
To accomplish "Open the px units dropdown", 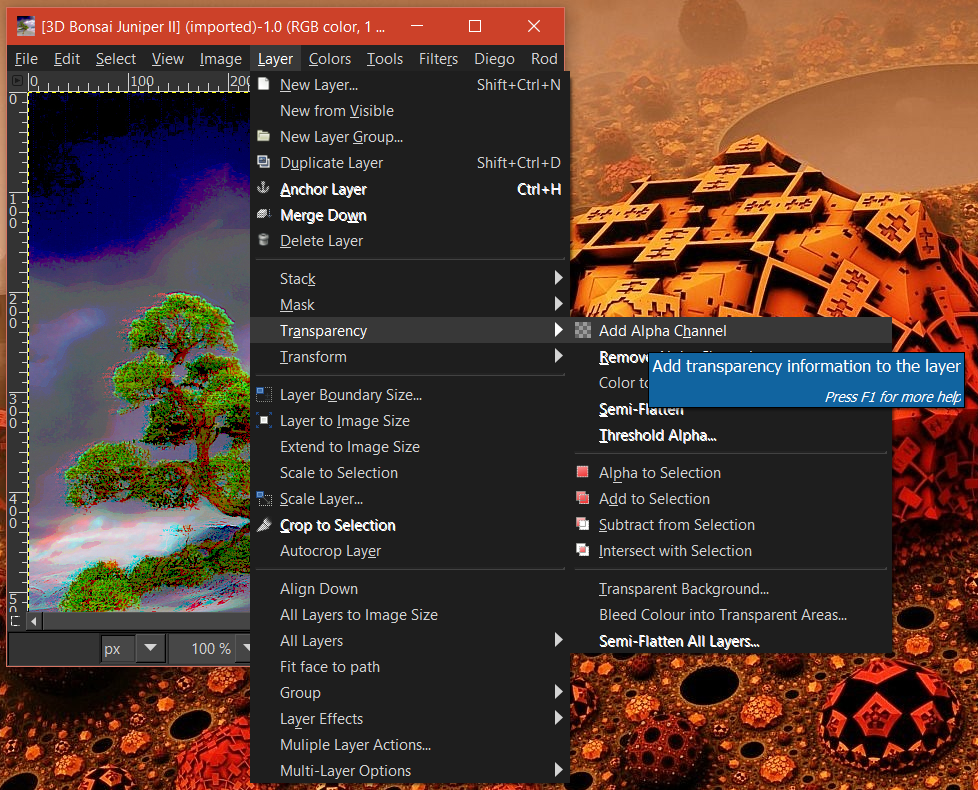I will point(150,648).
